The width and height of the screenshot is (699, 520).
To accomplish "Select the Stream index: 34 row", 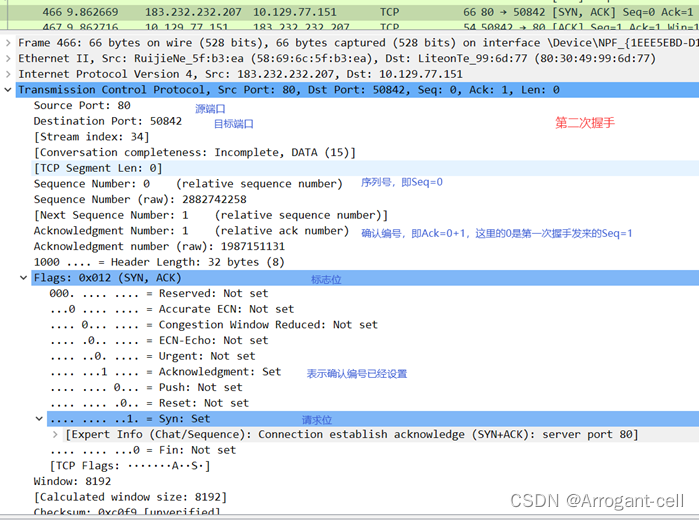I will tap(91, 137).
